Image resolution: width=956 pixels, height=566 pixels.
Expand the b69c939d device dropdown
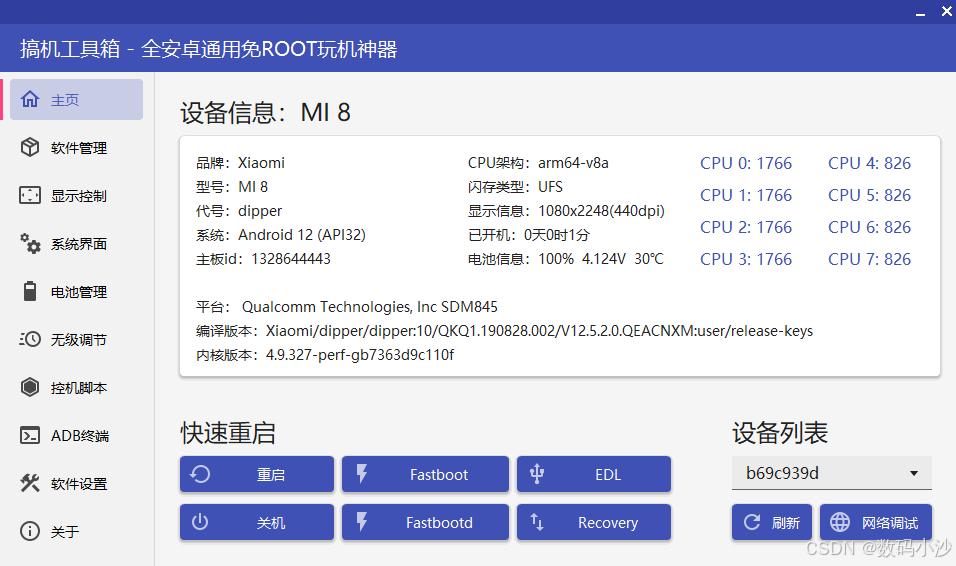point(832,473)
